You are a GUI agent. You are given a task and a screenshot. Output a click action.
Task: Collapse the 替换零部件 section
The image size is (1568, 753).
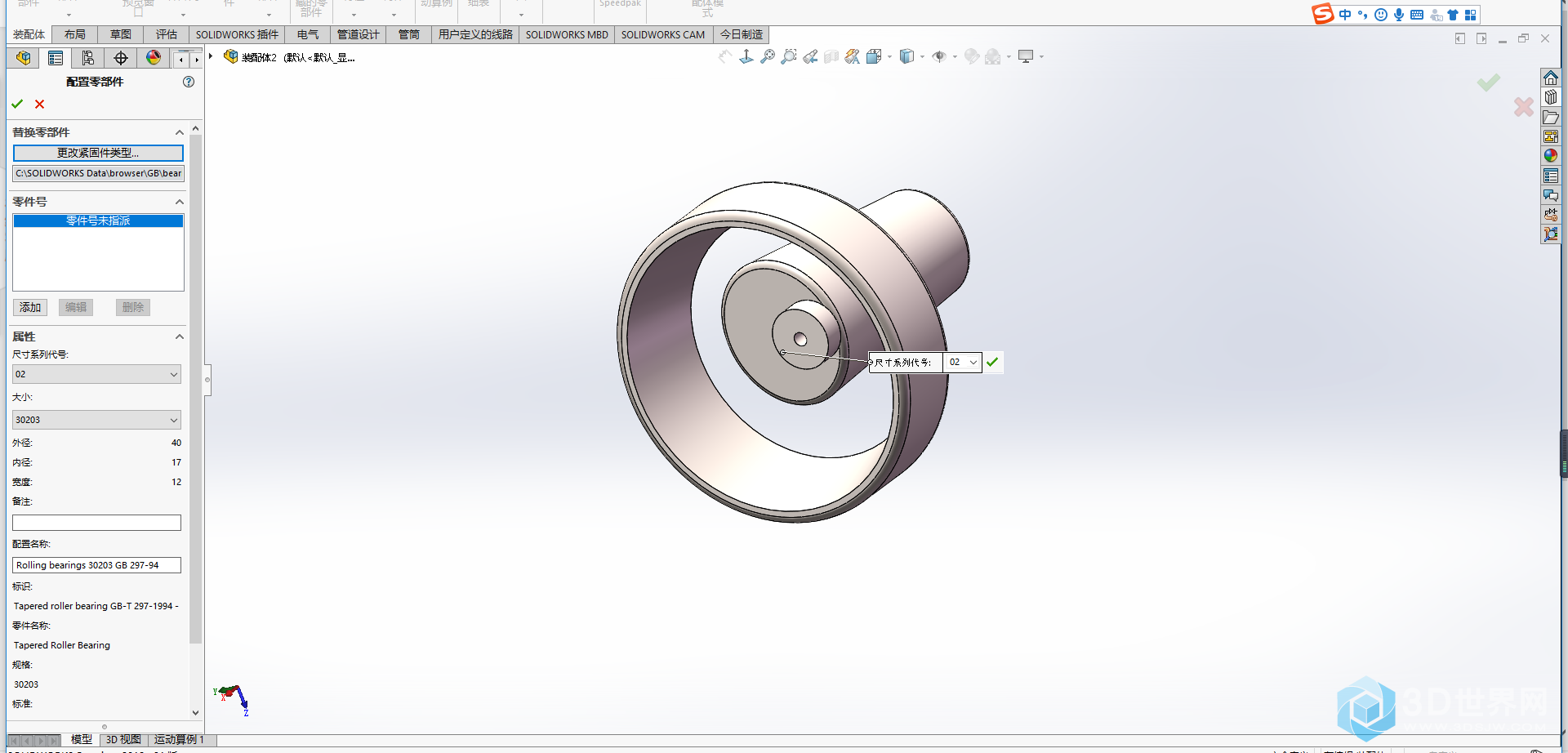tap(180, 132)
